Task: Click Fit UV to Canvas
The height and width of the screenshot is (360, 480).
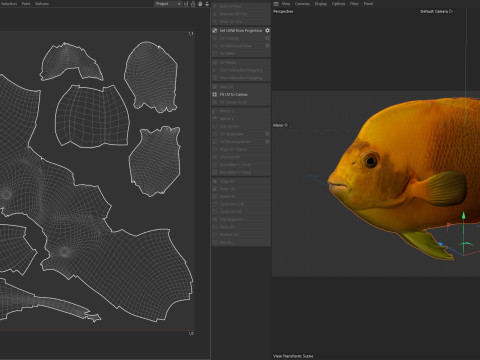Action: 241,95
